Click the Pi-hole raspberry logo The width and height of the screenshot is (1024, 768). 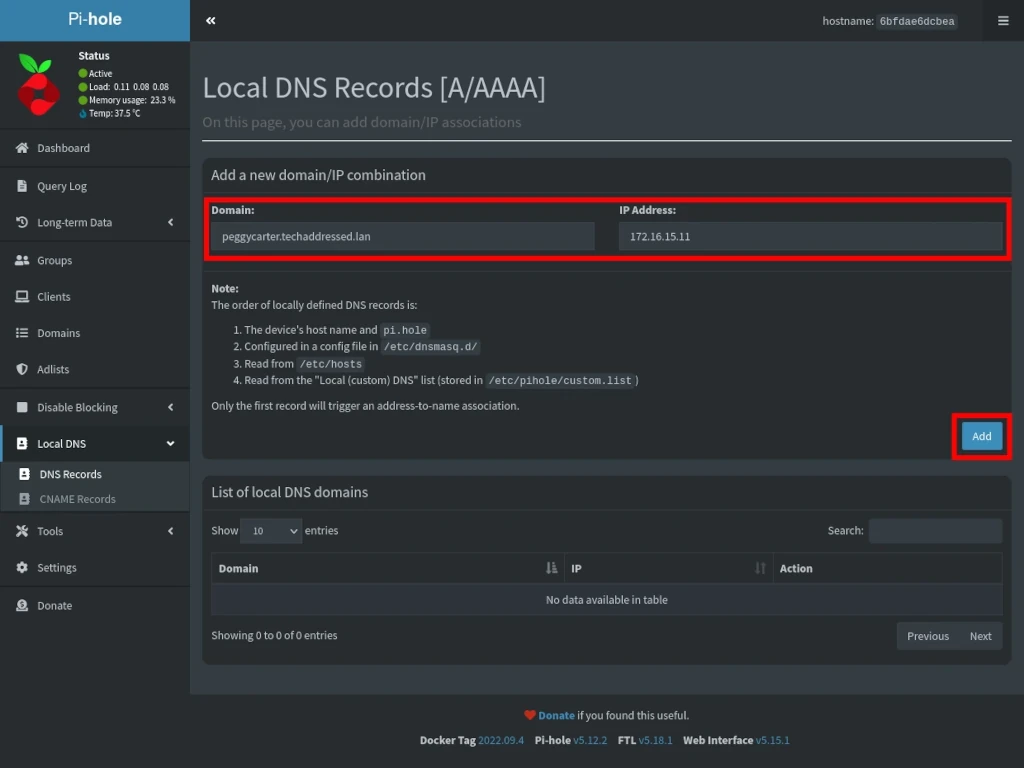click(x=37, y=85)
